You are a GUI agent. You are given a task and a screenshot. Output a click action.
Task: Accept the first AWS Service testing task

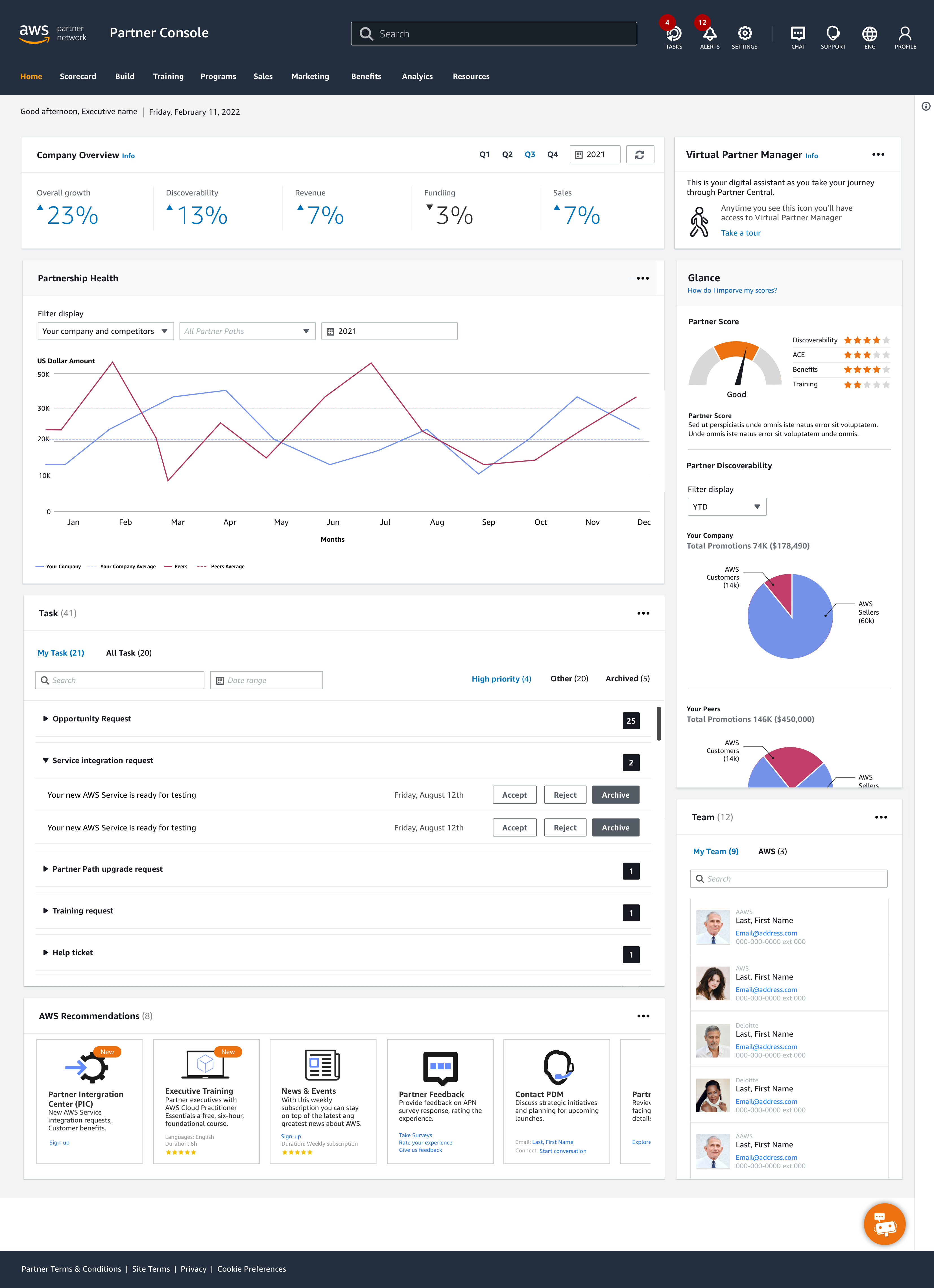click(x=514, y=795)
